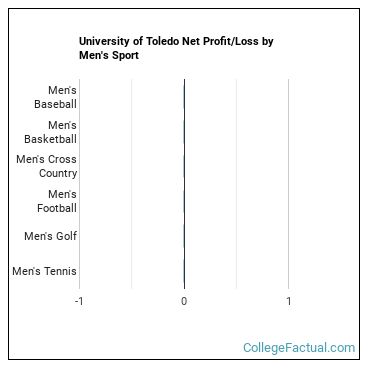The image size is (370, 370).
Task: Select the 1 tick on the x-axis
Action: coord(289,301)
